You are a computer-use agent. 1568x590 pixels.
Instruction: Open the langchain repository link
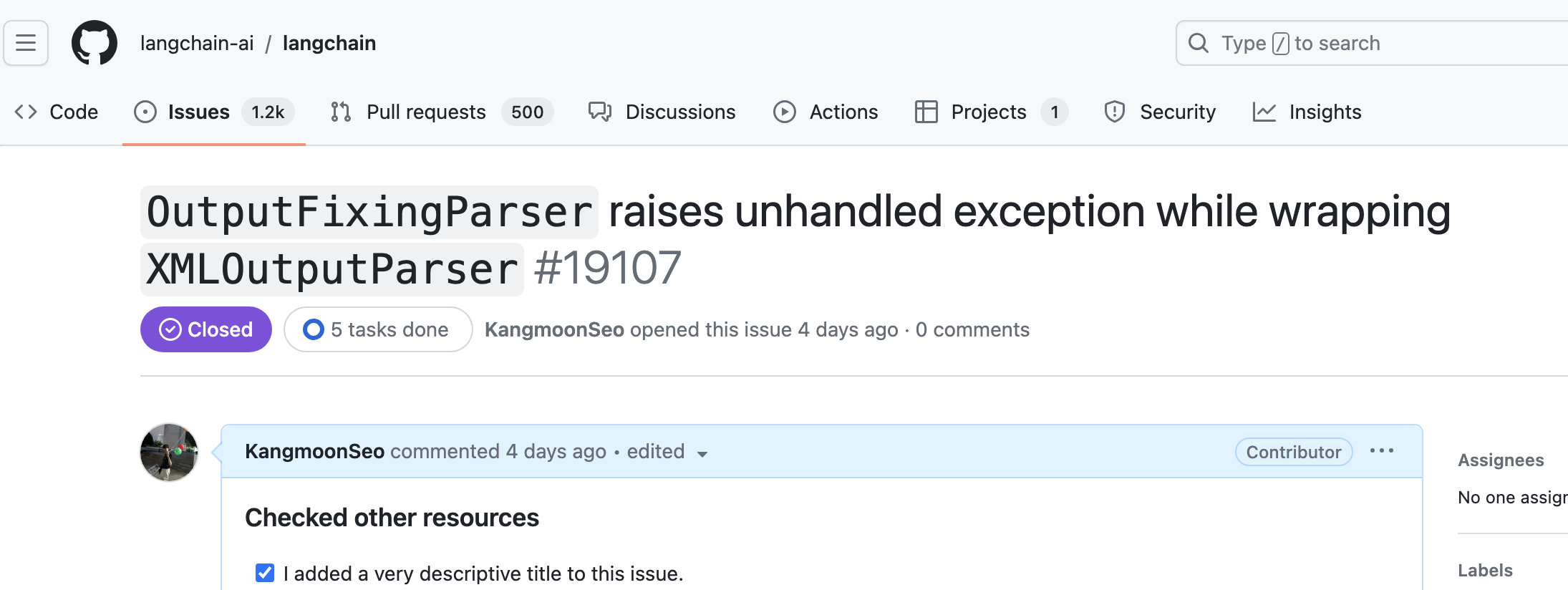(x=329, y=43)
